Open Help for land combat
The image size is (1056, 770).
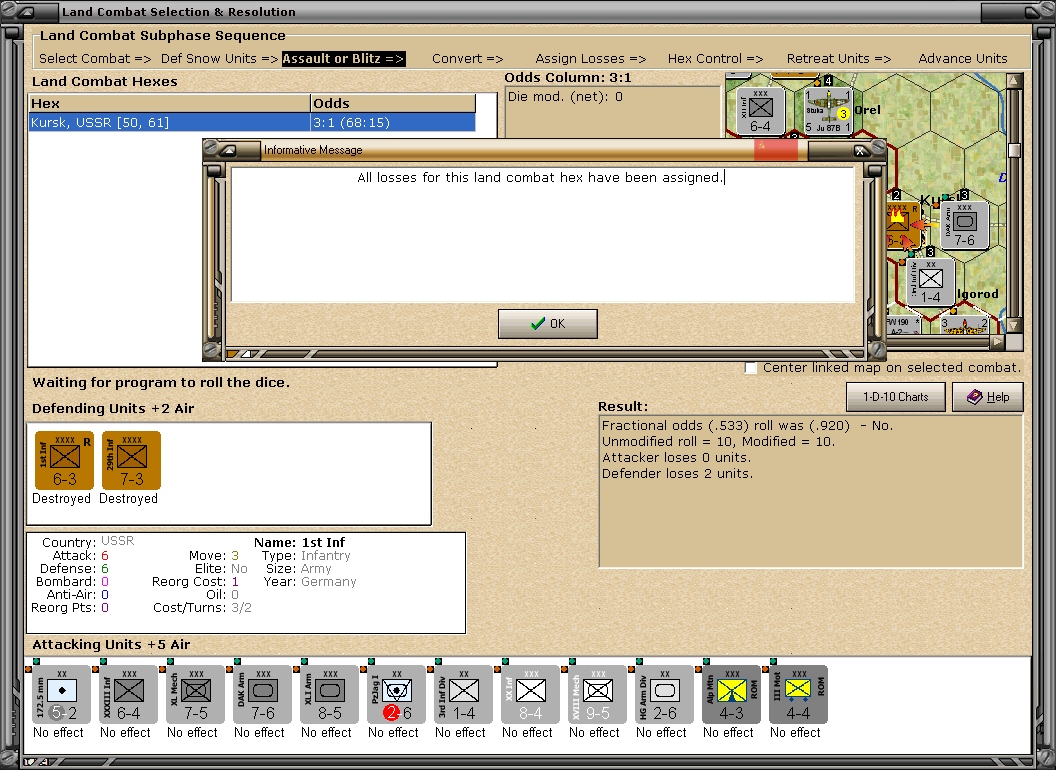pyautogui.click(x=988, y=397)
